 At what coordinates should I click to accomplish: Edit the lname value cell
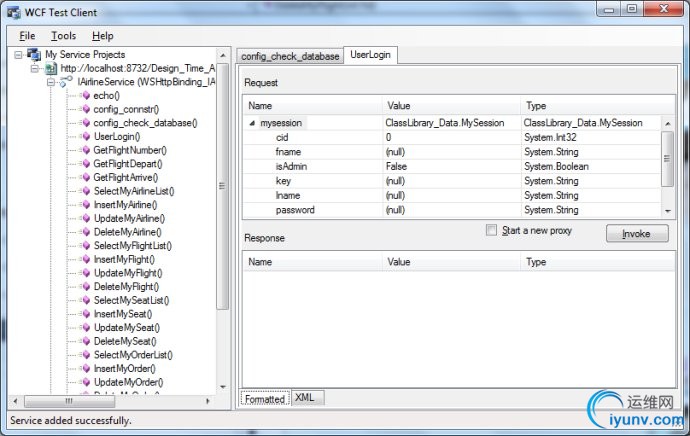click(x=451, y=195)
